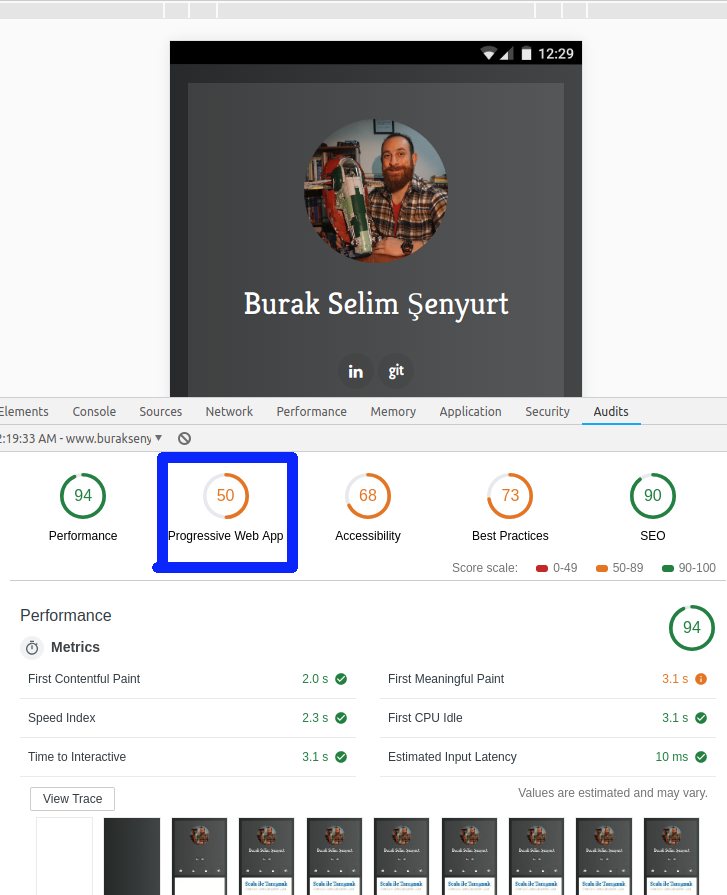
Task: Expand the First Contentful Paint metric row
Action: click(187, 679)
